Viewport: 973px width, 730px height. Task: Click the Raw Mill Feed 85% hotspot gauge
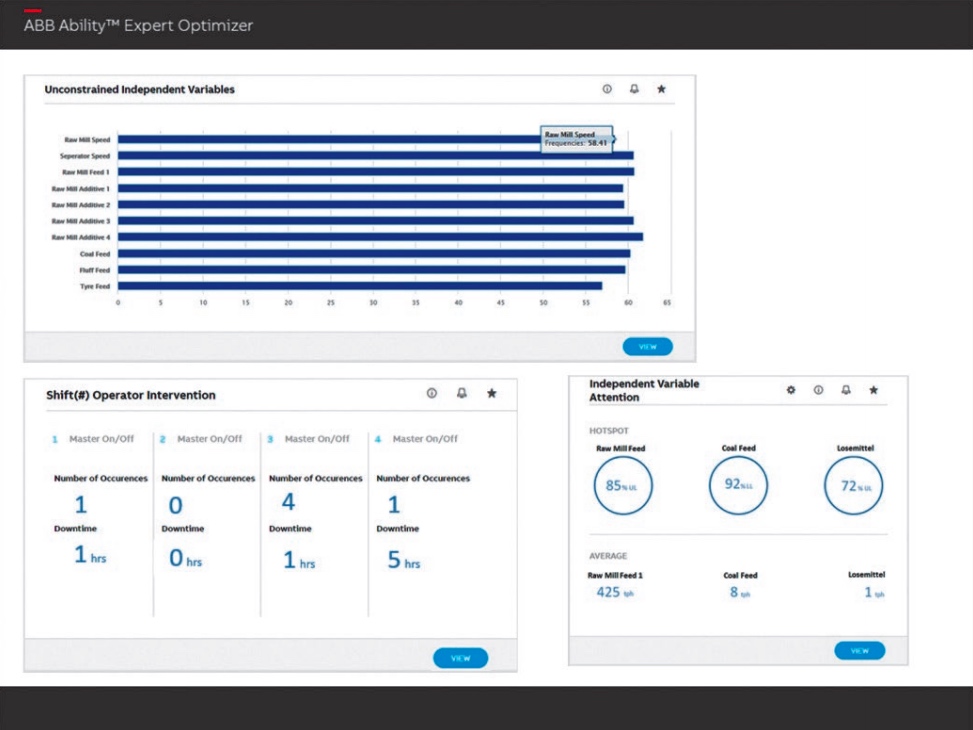click(x=622, y=485)
